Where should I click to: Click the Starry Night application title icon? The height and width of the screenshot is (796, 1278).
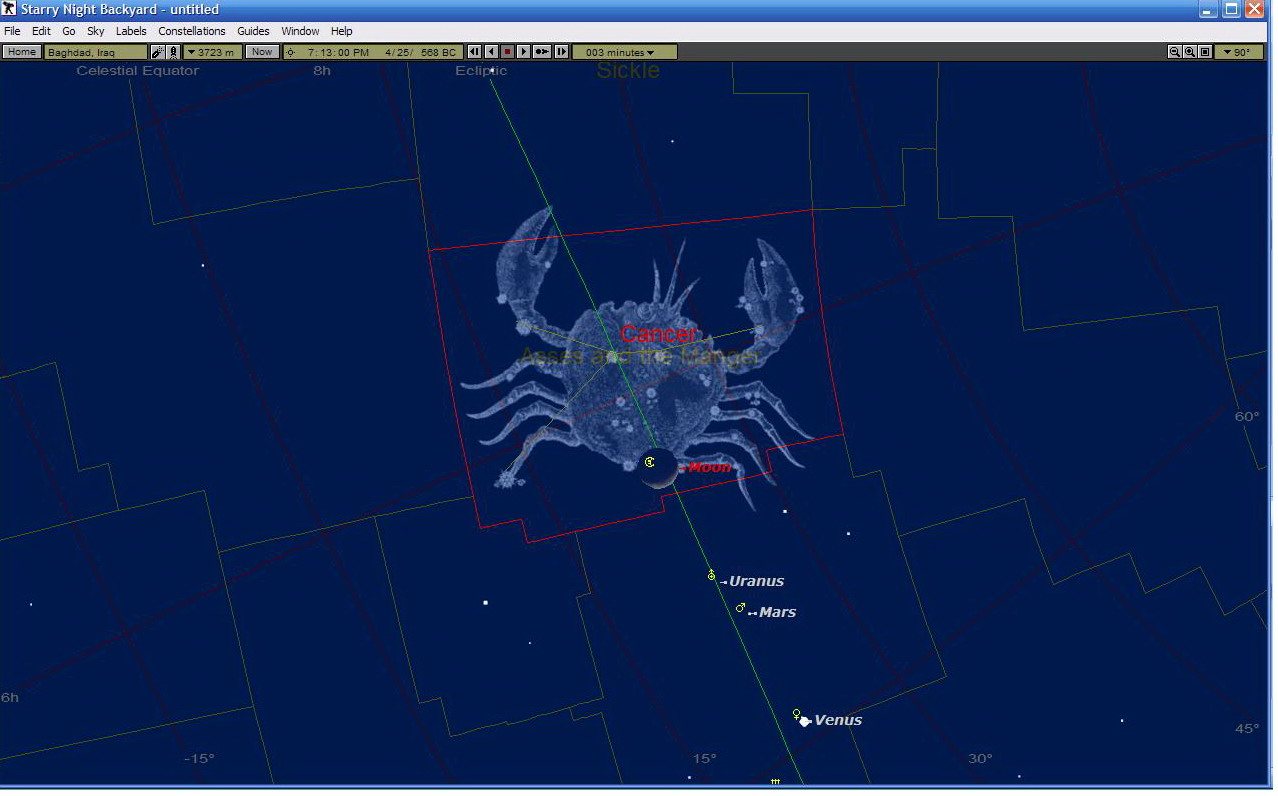tap(9, 9)
